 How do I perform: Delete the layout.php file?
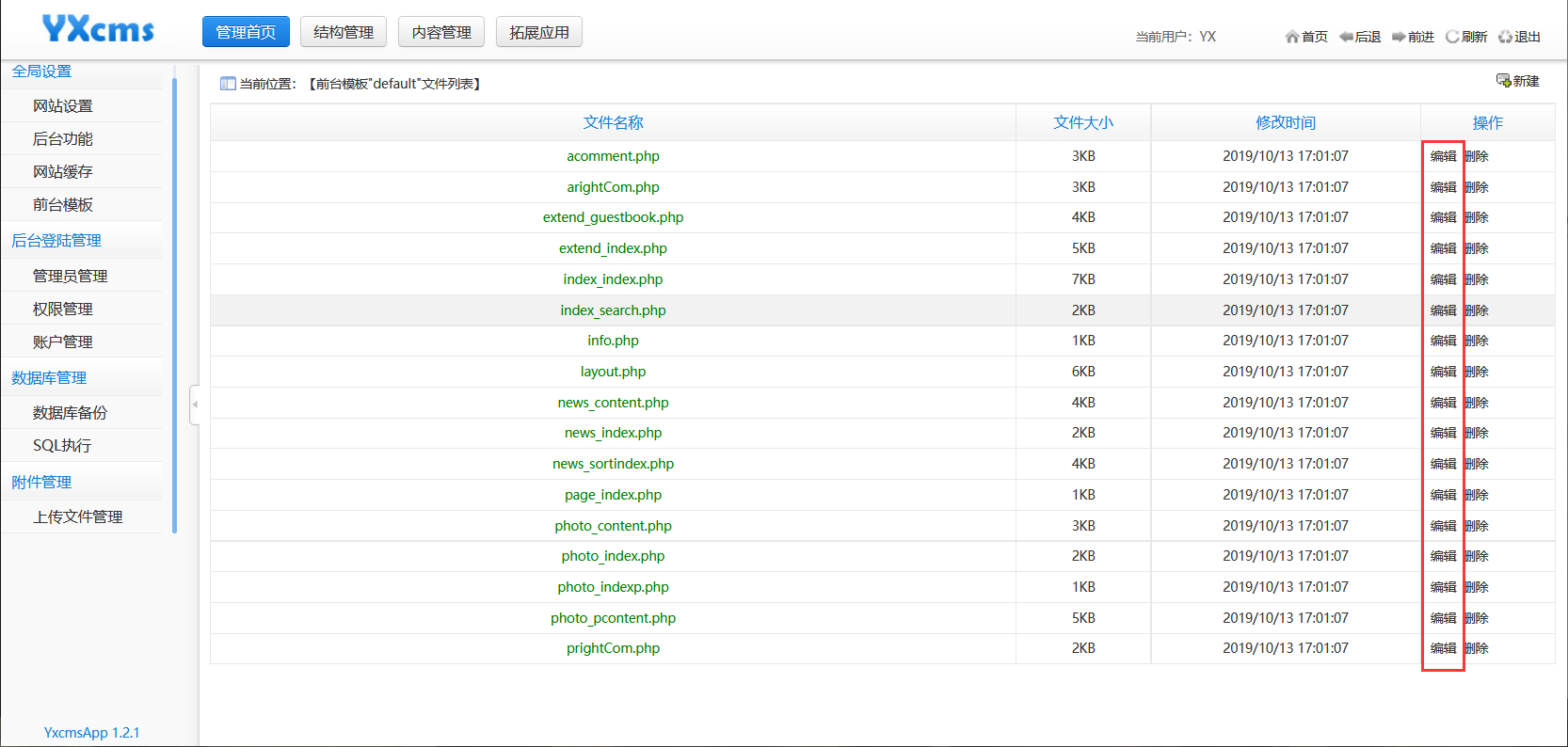(1477, 372)
